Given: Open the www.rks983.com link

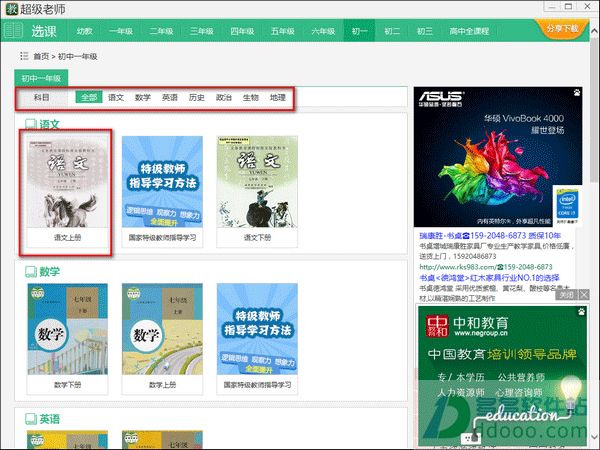Looking at the screenshot, I should coord(486,267).
